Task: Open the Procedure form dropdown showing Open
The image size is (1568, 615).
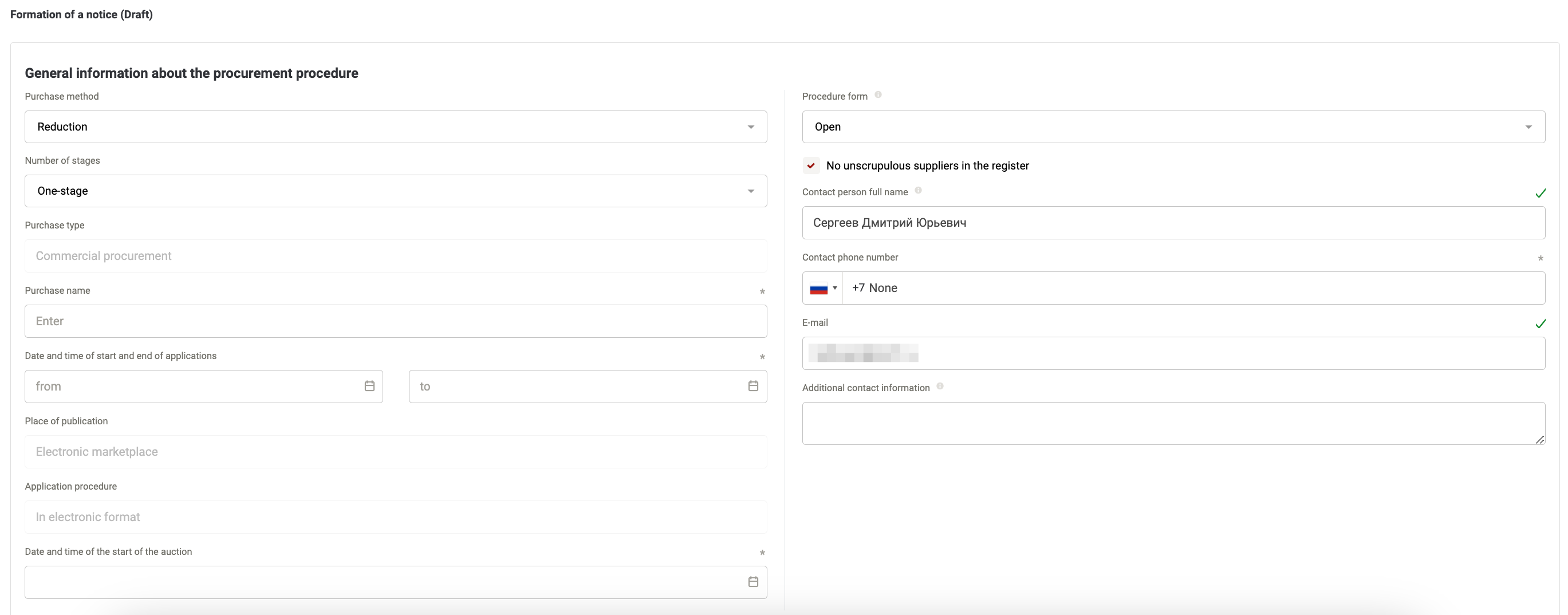Action: pyautogui.click(x=1173, y=127)
